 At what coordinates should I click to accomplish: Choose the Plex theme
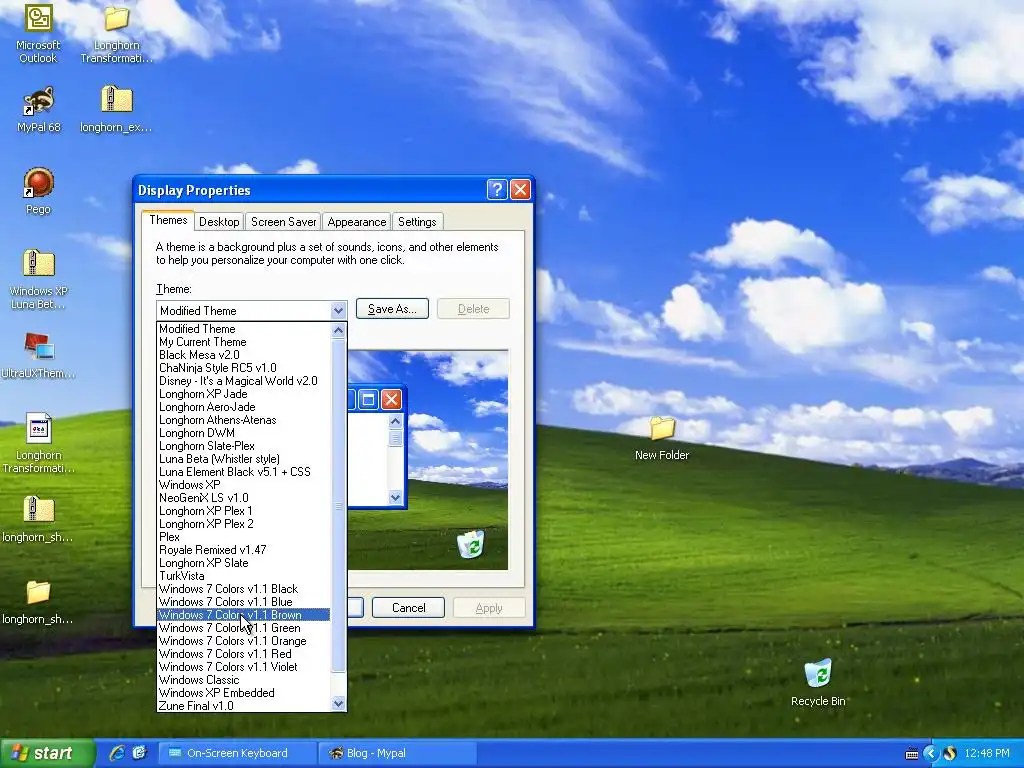[x=244, y=537]
